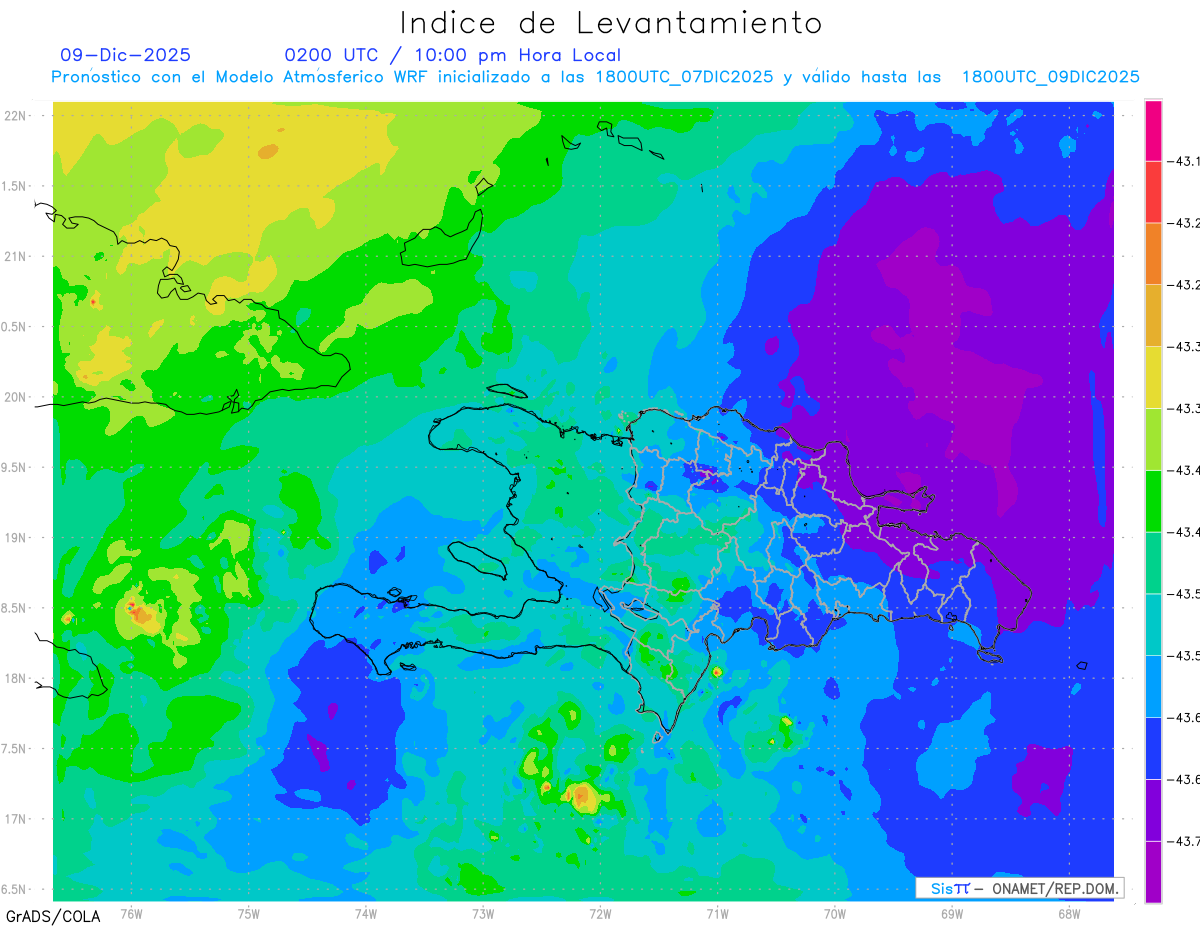Click the '18N' latitude label
Viewport: 1200px width, 927px height.
(x=16, y=678)
